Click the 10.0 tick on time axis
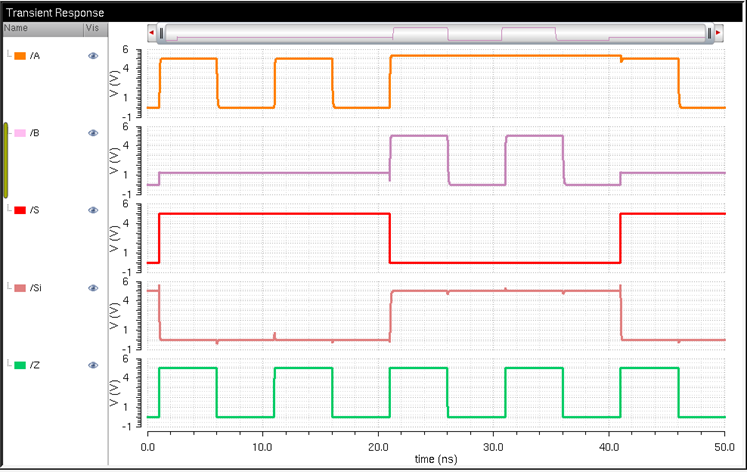Image resolution: width=747 pixels, height=472 pixels. coord(262,447)
